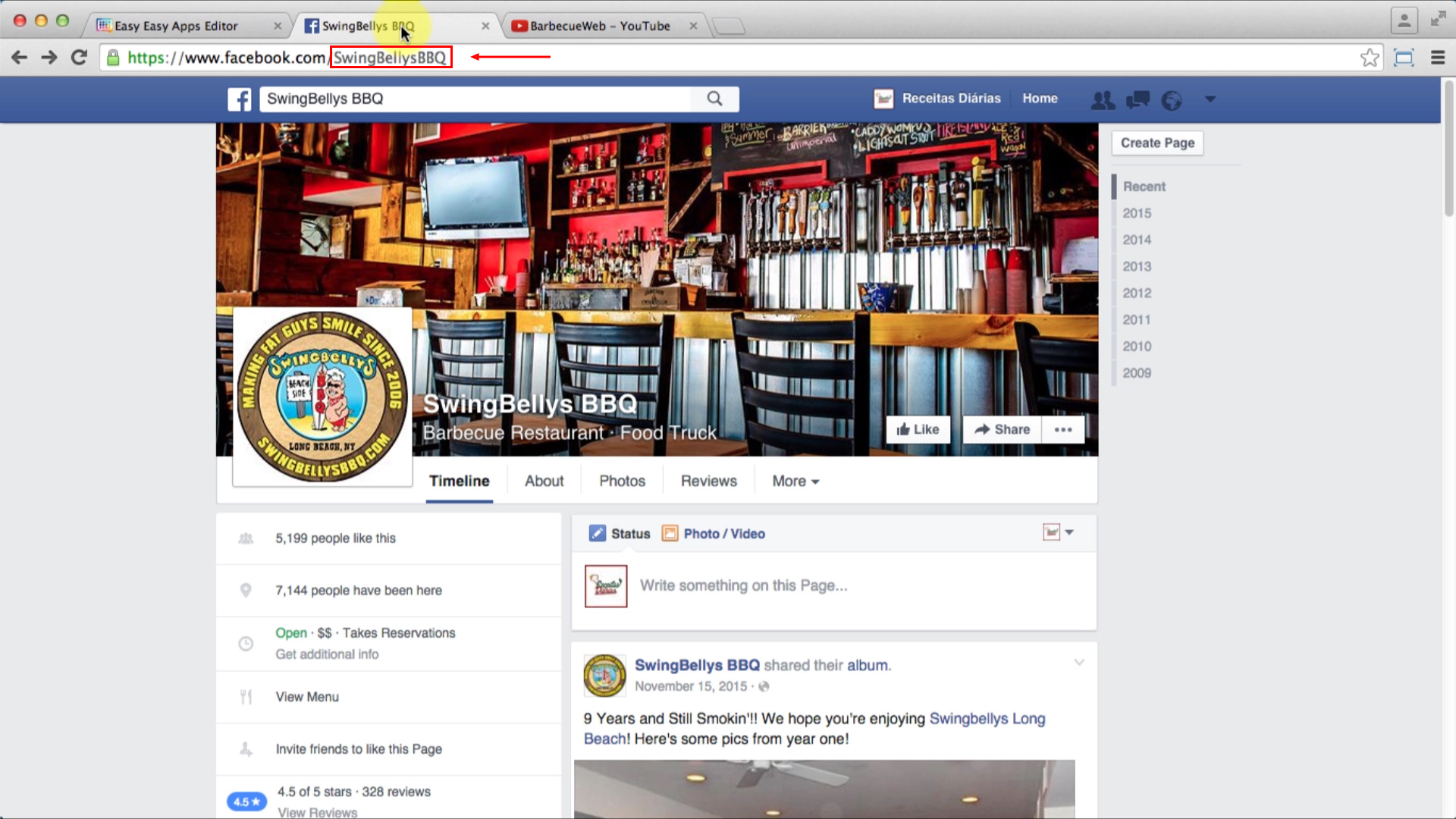This screenshot has width=1456, height=819.
Task: Open the Messenger messages icon
Action: [1137, 99]
